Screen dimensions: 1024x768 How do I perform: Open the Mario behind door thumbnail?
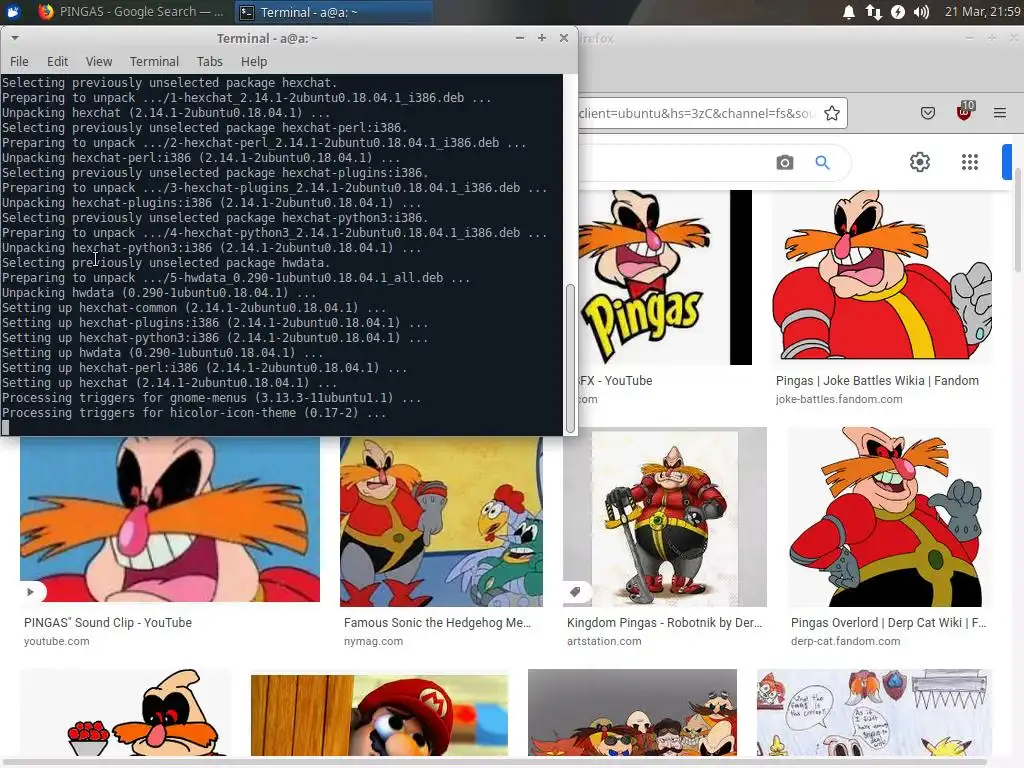click(x=379, y=715)
